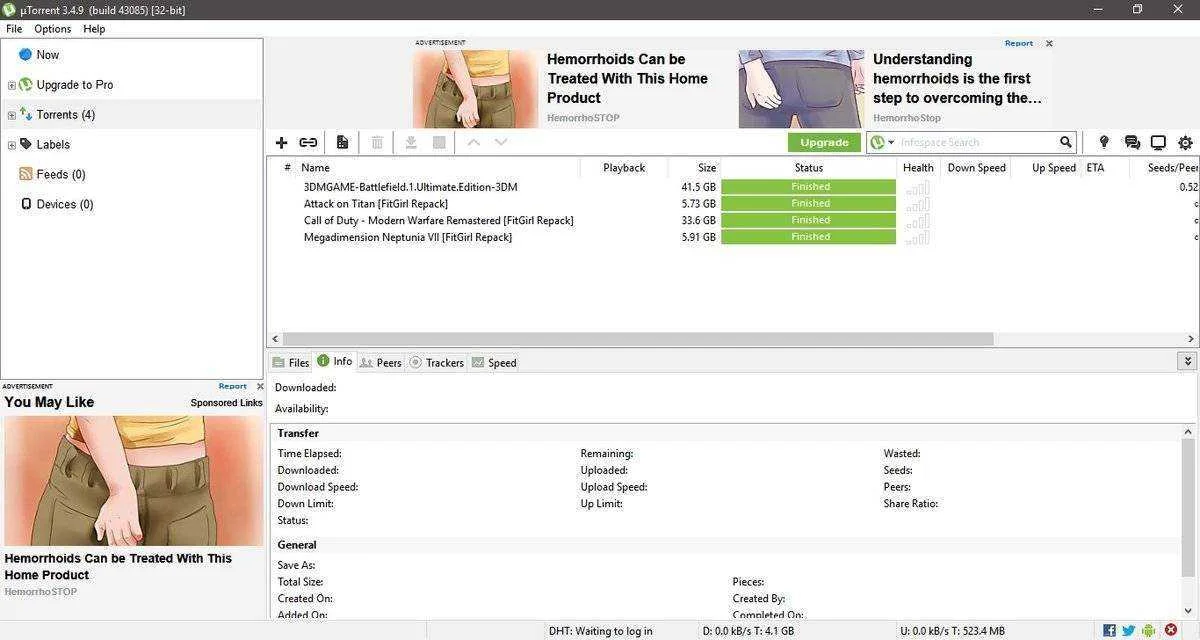Click the red error icon in status bar

coord(1171,631)
